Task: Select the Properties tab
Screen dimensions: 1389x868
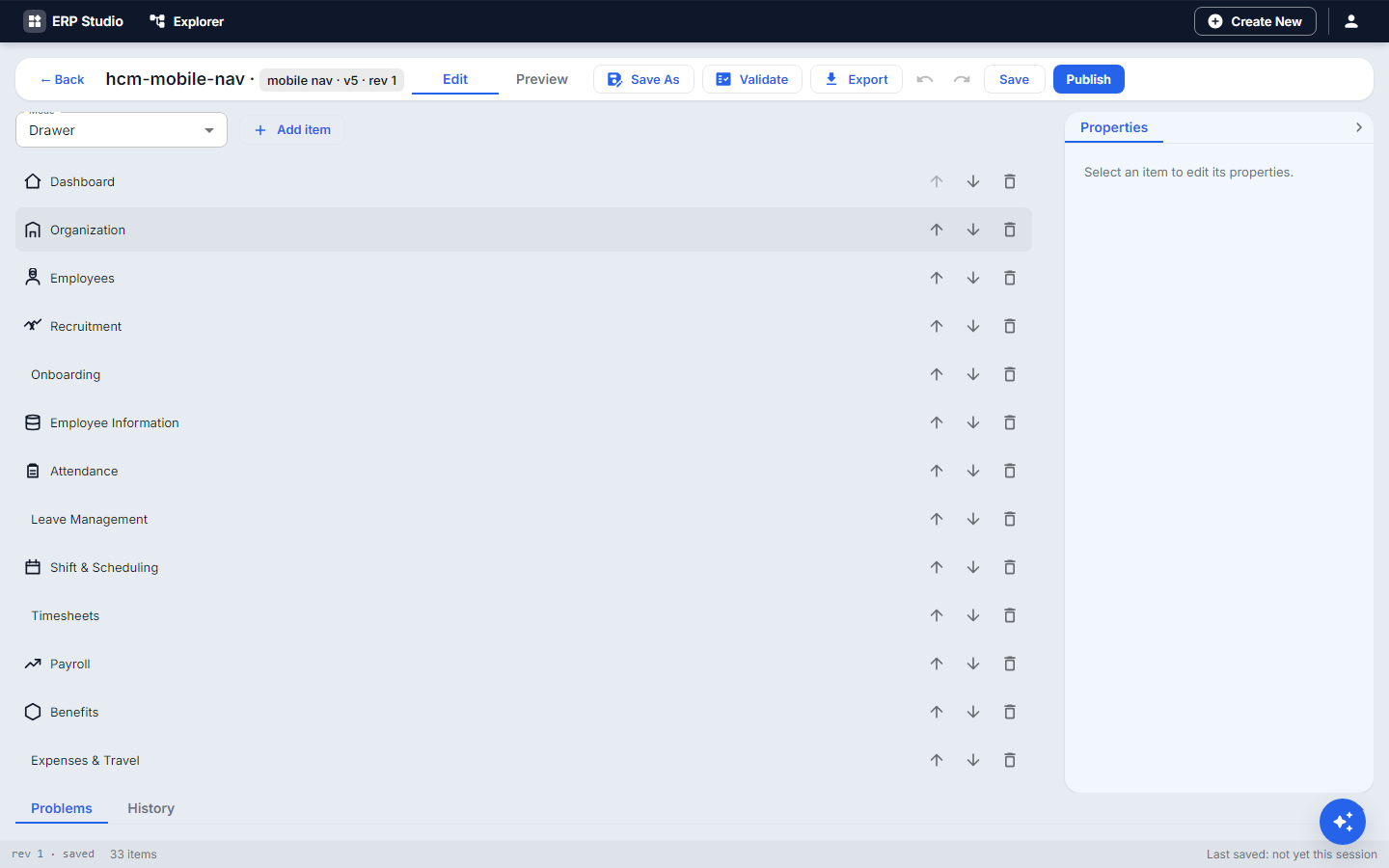Action: (x=1114, y=127)
